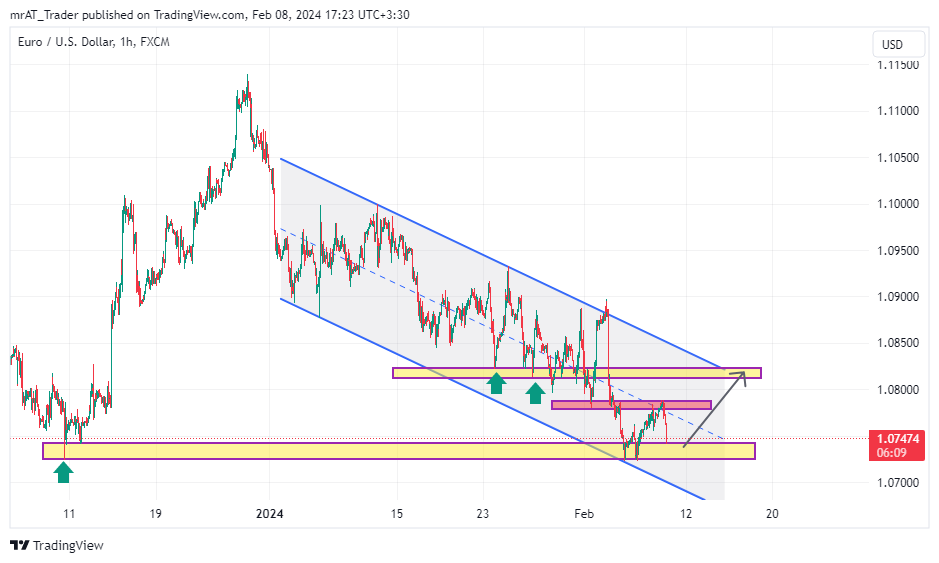Click the 12 date label on time axis
This screenshot has height=563, width=939.
click(x=686, y=514)
